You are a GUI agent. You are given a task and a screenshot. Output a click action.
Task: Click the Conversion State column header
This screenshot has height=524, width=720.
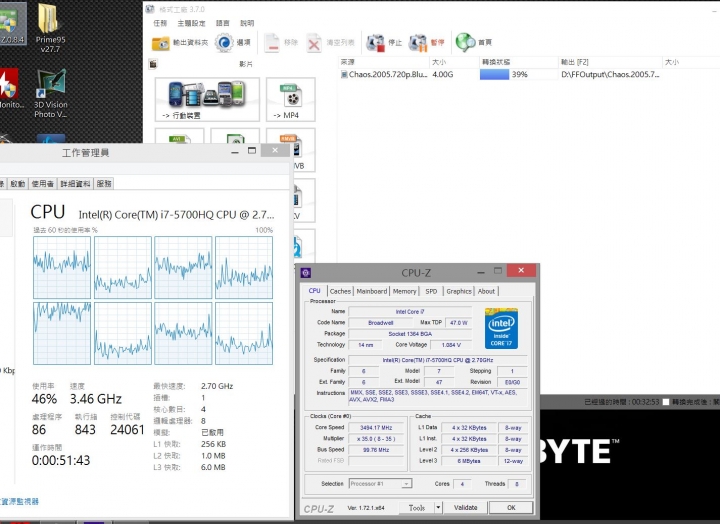pyautogui.click(x=518, y=62)
